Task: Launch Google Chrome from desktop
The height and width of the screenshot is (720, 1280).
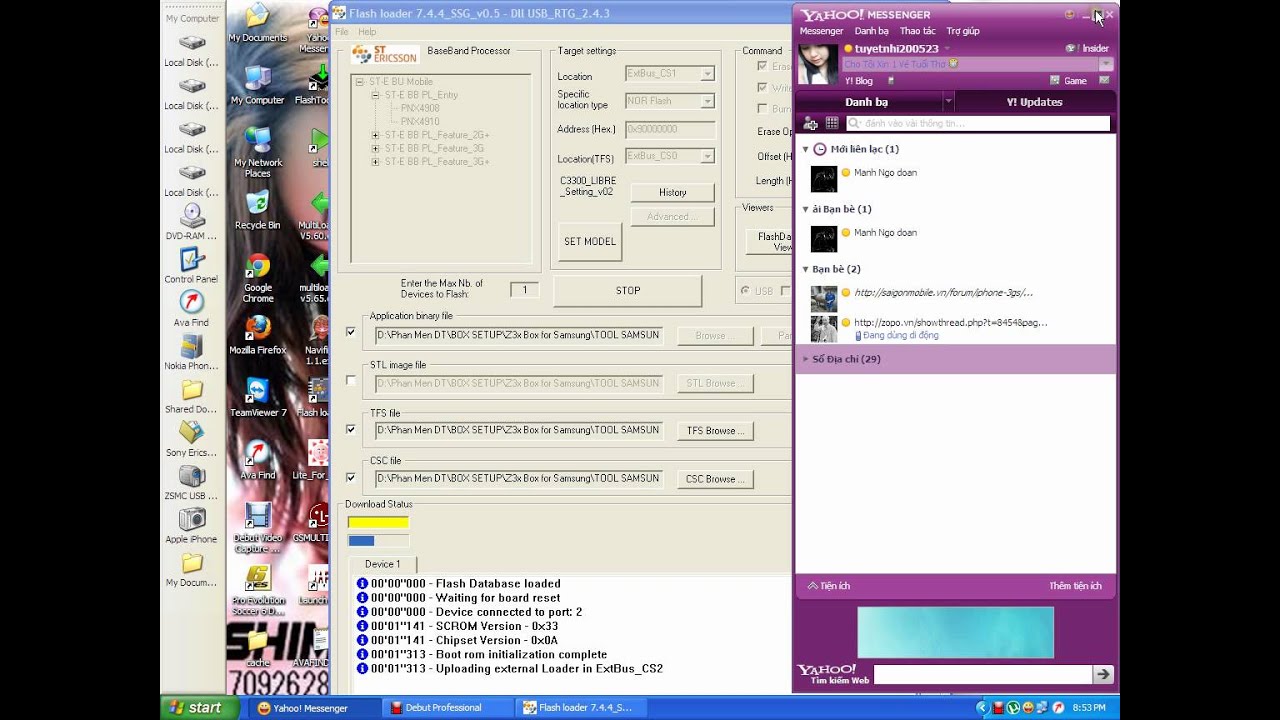Action: tap(258, 278)
